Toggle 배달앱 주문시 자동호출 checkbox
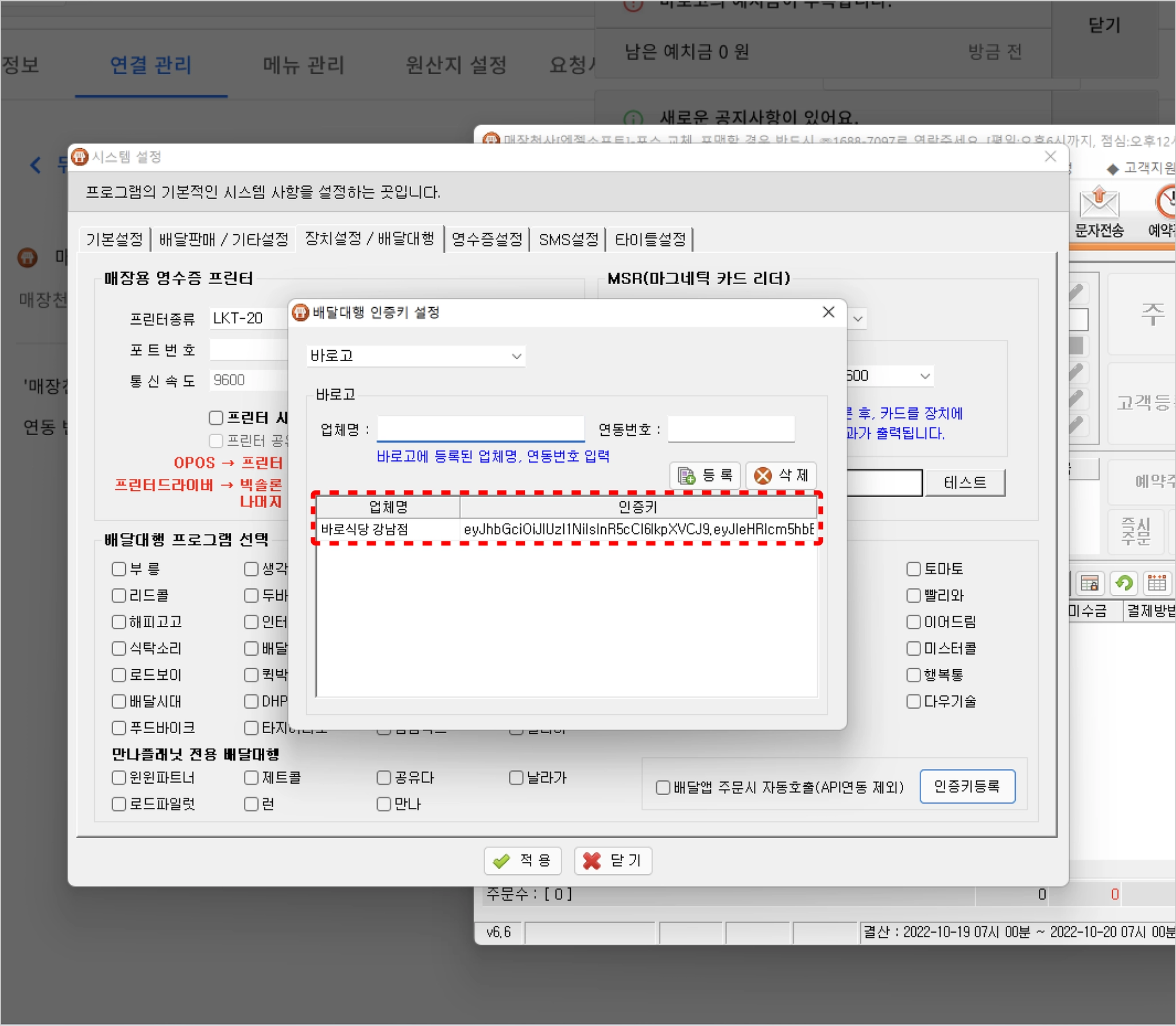1176x1026 pixels. (663, 787)
